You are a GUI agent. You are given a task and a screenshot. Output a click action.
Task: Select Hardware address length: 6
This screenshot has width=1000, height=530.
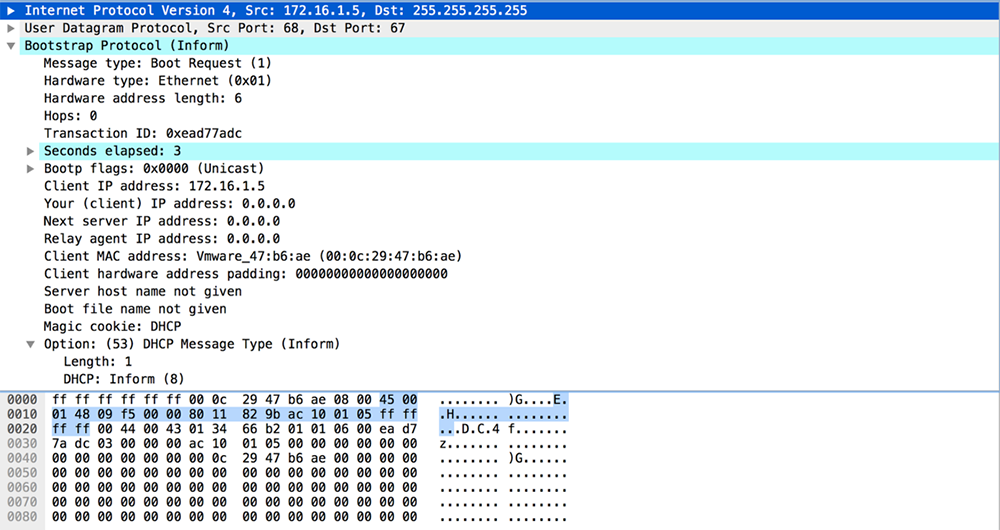coord(143,98)
